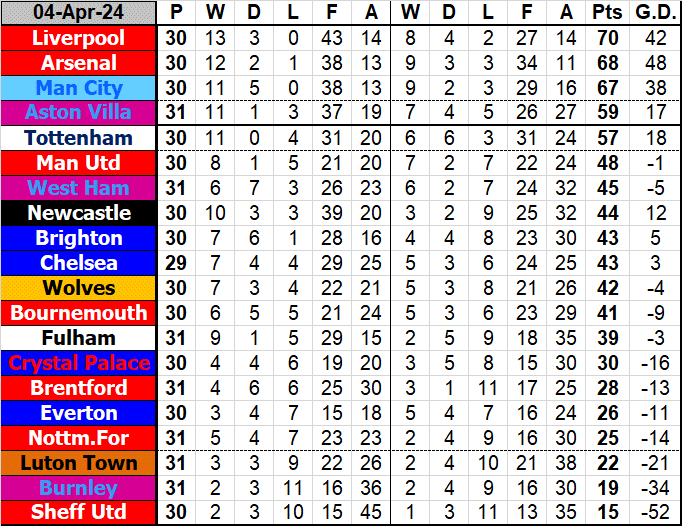Select Sheff Utd's goal difference of -52
This screenshot has width=682, height=526.
tap(652, 513)
